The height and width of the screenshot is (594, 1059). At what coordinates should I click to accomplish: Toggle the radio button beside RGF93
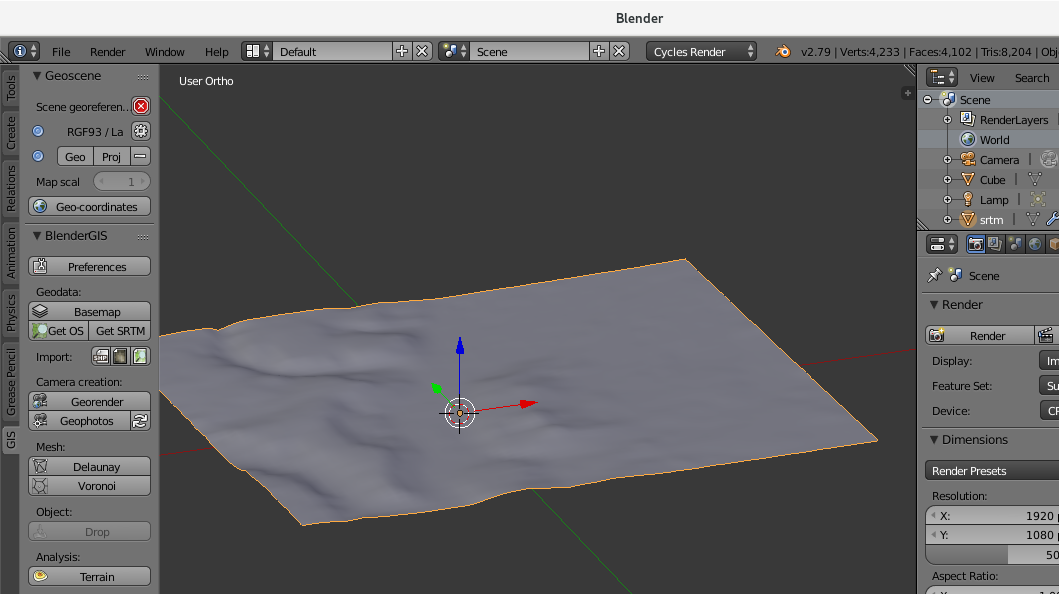coord(38,131)
